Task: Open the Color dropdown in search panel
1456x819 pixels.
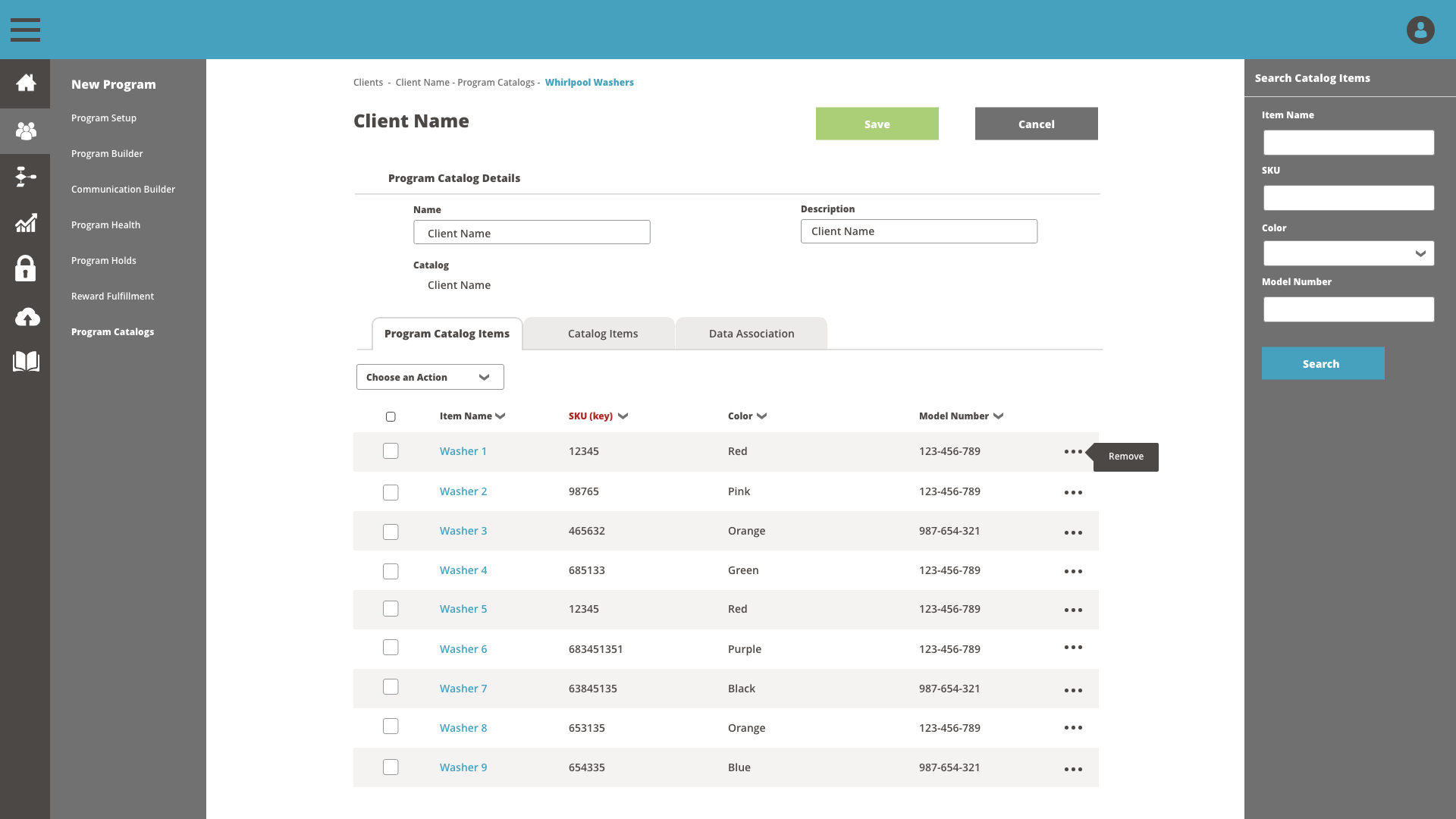Action: 1348,253
